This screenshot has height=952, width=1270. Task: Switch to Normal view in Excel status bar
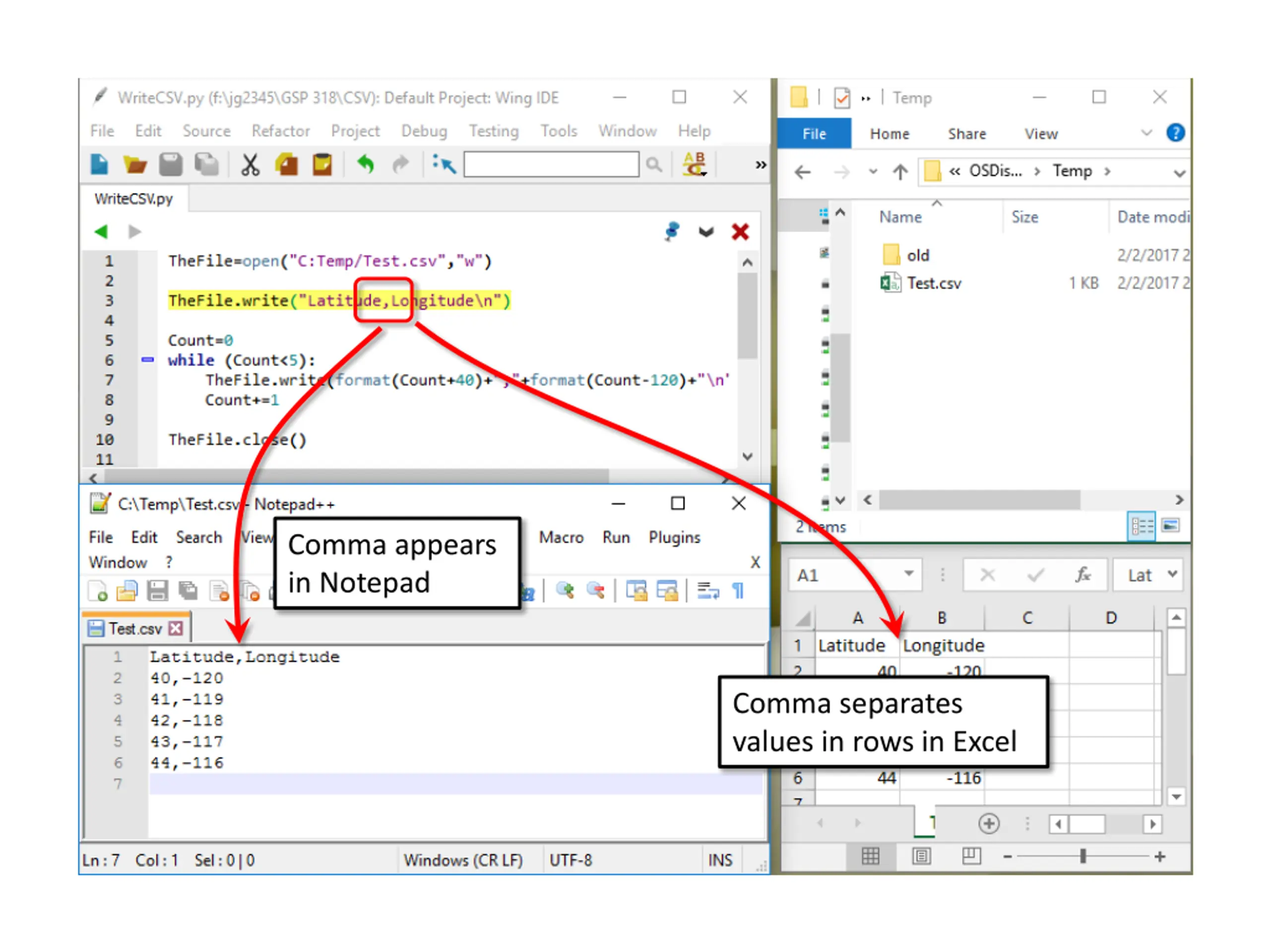[x=871, y=856]
